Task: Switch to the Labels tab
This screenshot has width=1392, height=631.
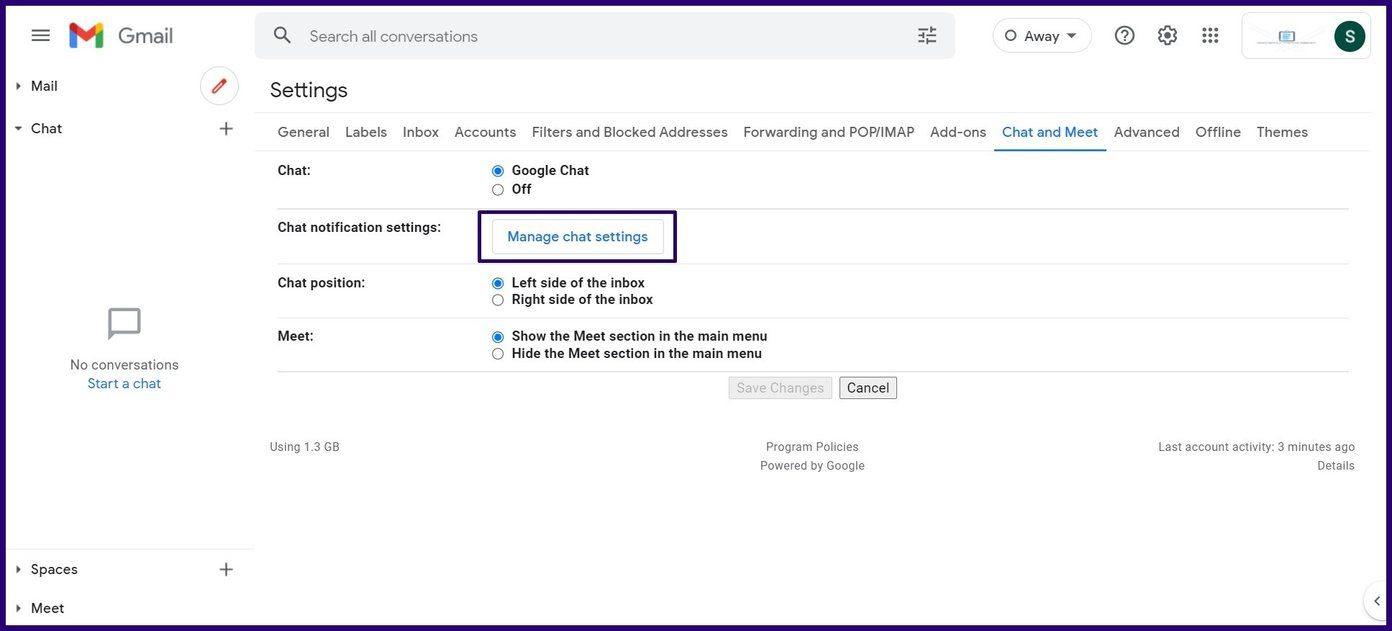Action: click(x=366, y=132)
